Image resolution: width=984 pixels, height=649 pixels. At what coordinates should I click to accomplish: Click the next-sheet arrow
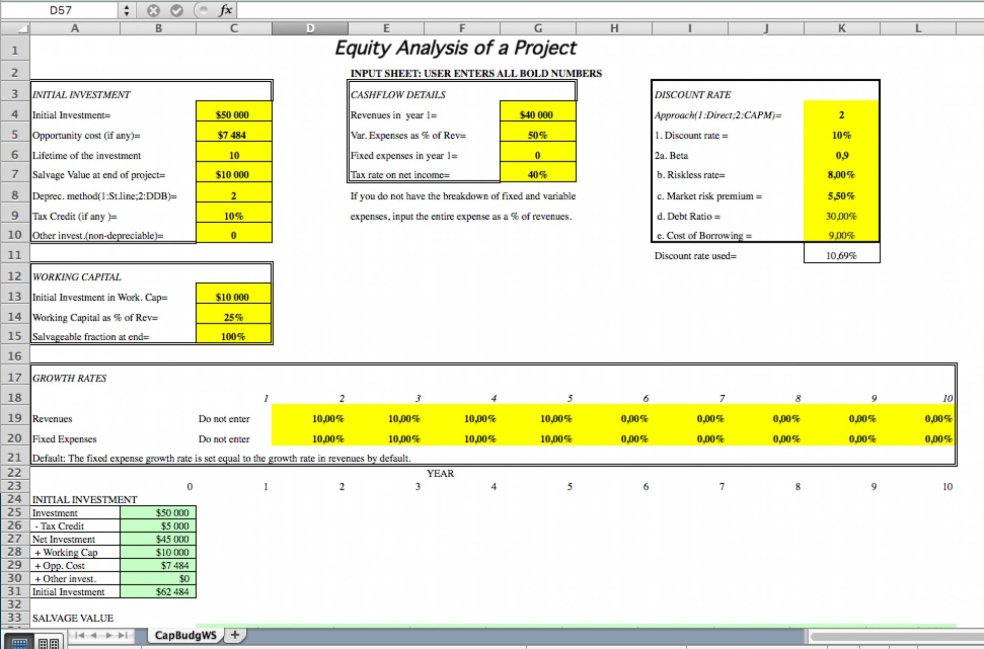click(x=109, y=635)
